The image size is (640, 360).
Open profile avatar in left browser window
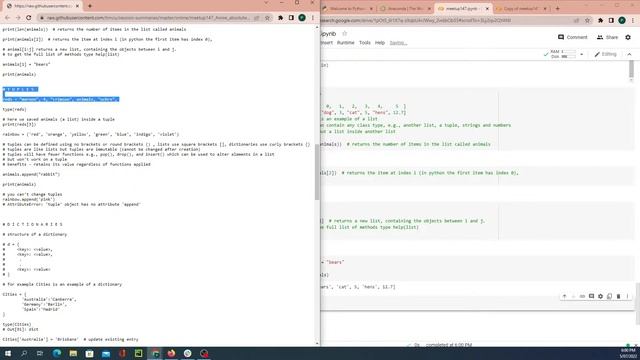(302, 18)
